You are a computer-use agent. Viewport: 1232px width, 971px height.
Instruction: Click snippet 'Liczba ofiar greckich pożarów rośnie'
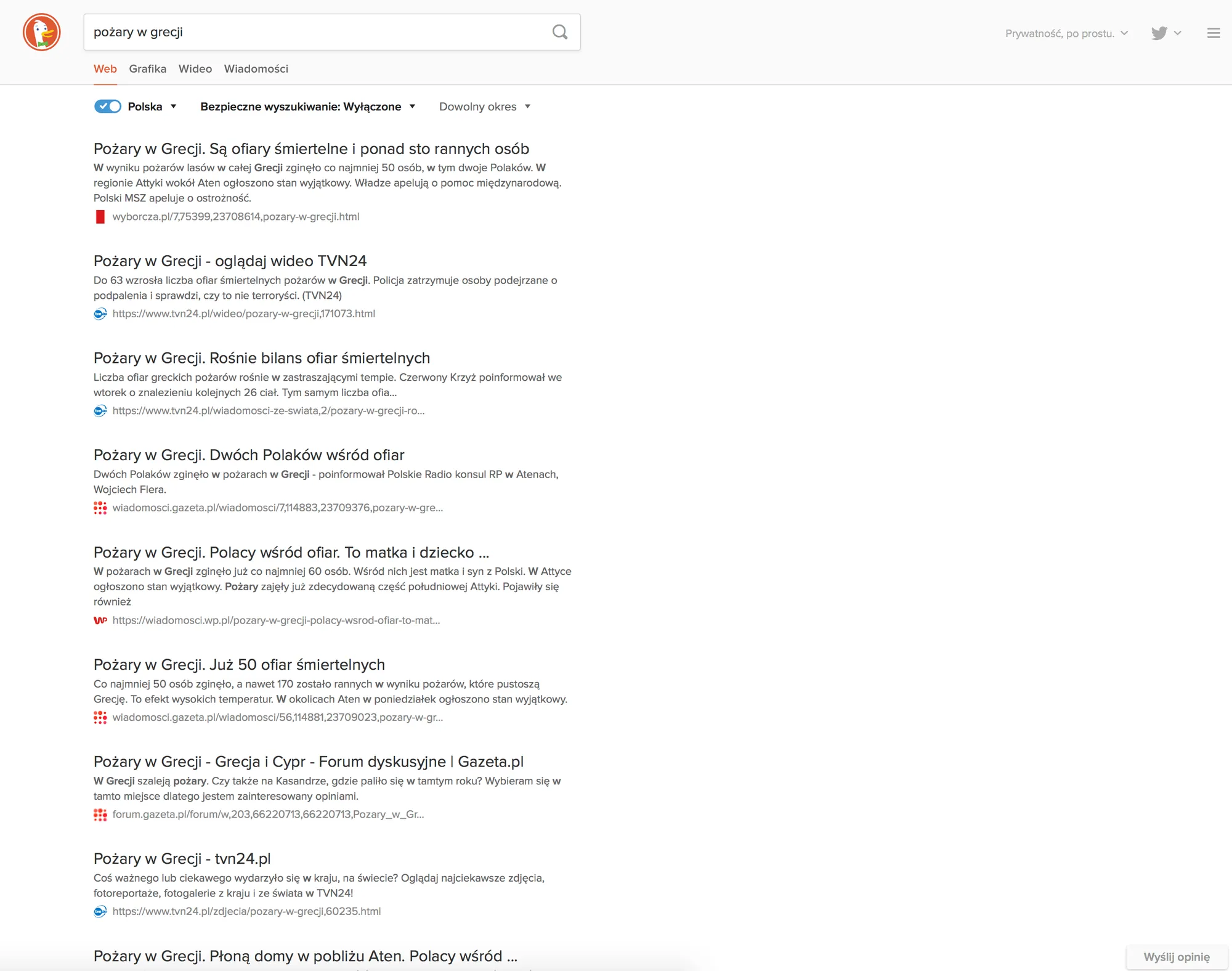(328, 385)
